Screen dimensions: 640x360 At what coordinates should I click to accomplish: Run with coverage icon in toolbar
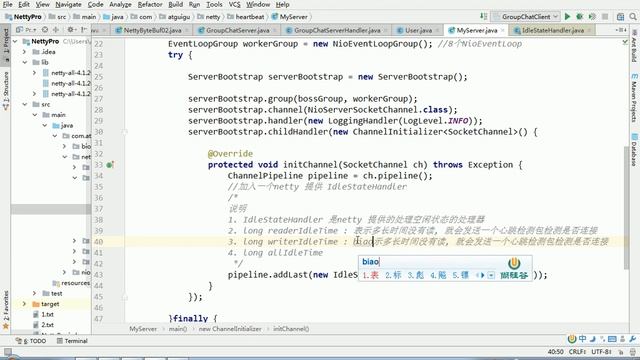pyautogui.click(x=592, y=17)
